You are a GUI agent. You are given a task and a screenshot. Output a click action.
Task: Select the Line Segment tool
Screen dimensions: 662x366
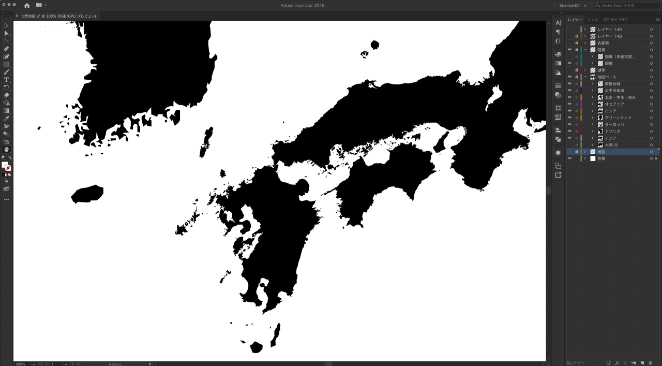[x=6, y=72]
